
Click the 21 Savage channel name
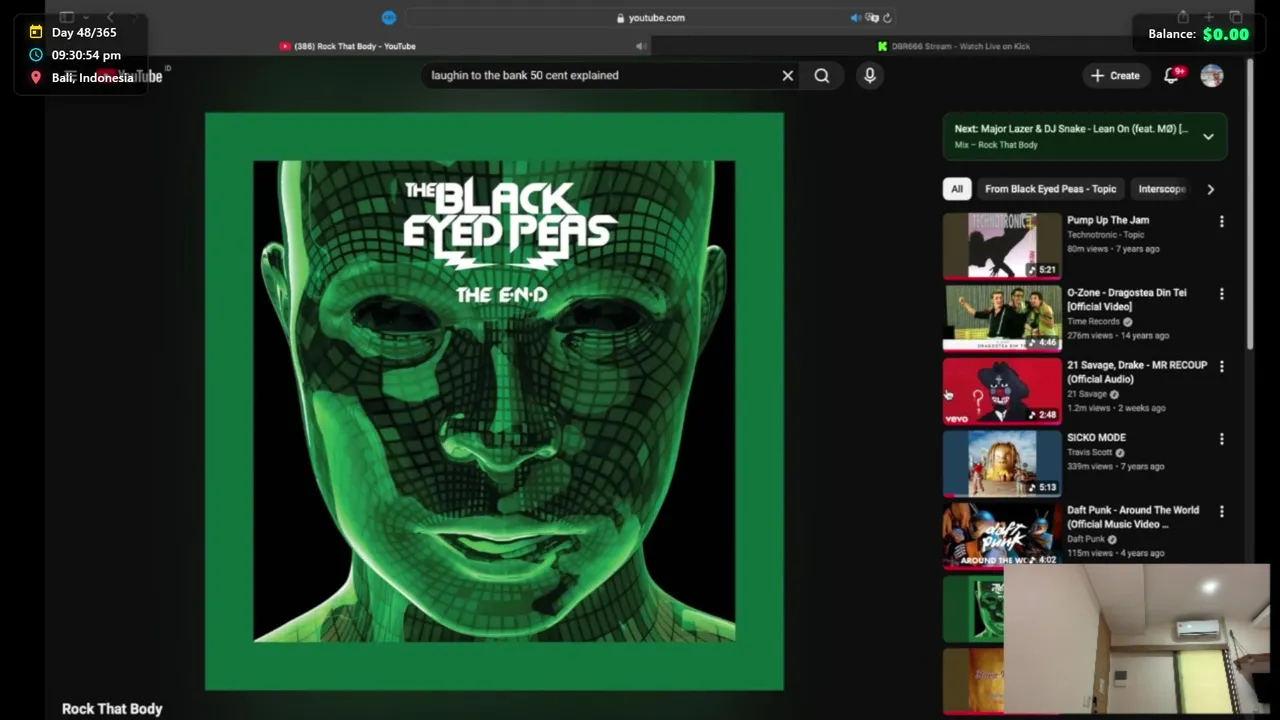pyautogui.click(x=1086, y=394)
